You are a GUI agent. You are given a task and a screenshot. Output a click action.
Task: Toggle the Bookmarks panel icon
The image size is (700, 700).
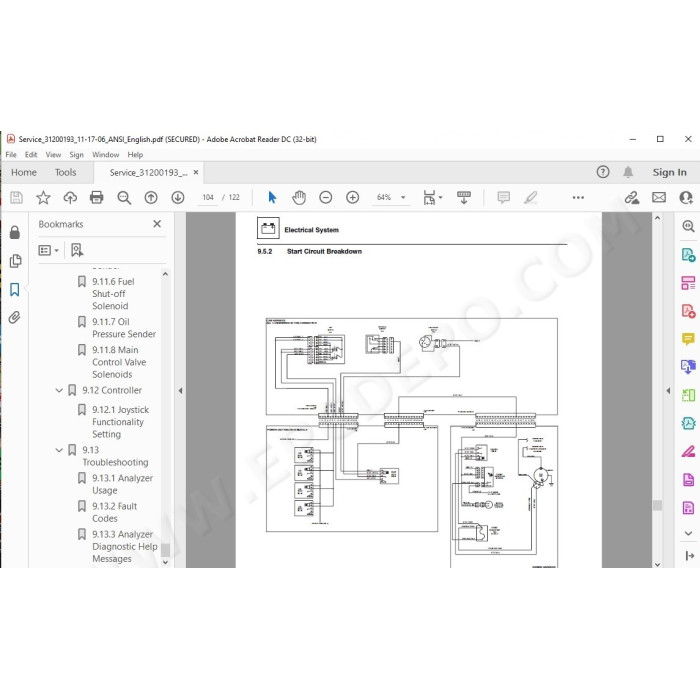coord(15,289)
